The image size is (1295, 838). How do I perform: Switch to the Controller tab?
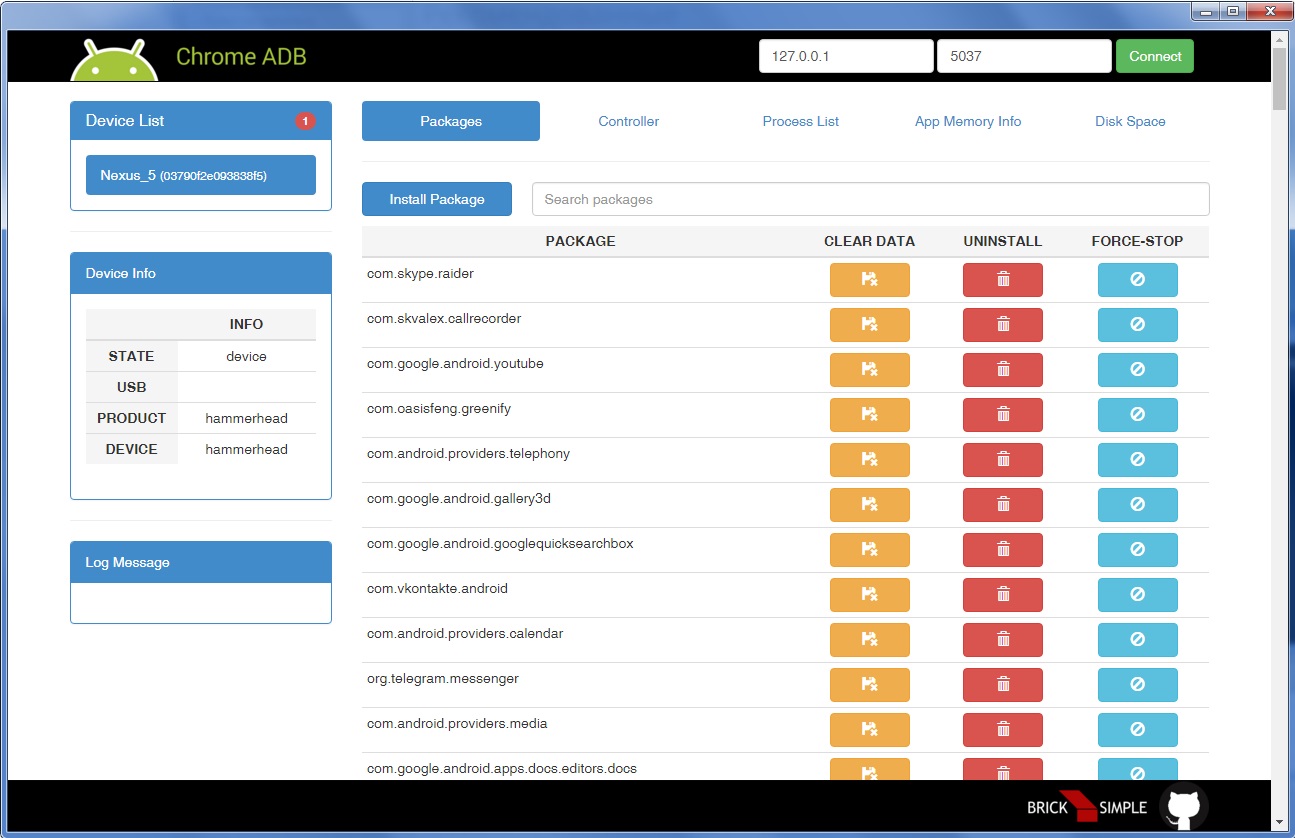point(628,121)
